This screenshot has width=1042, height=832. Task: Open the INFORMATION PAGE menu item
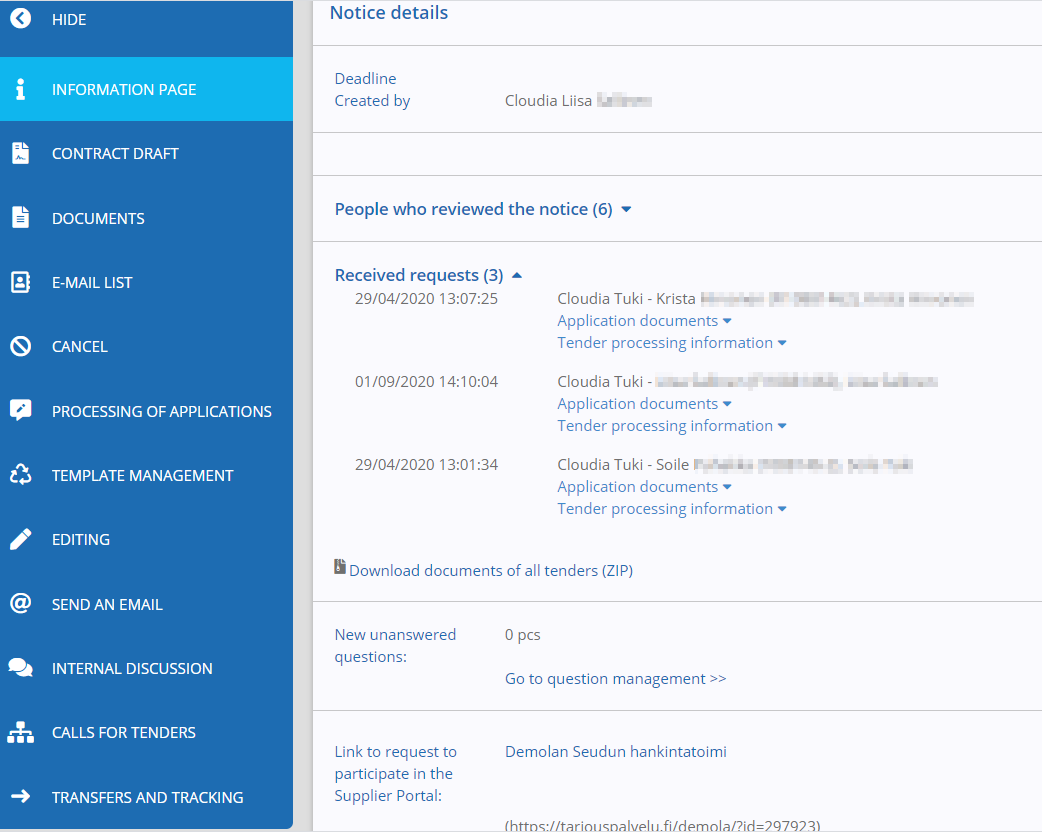pos(146,89)
